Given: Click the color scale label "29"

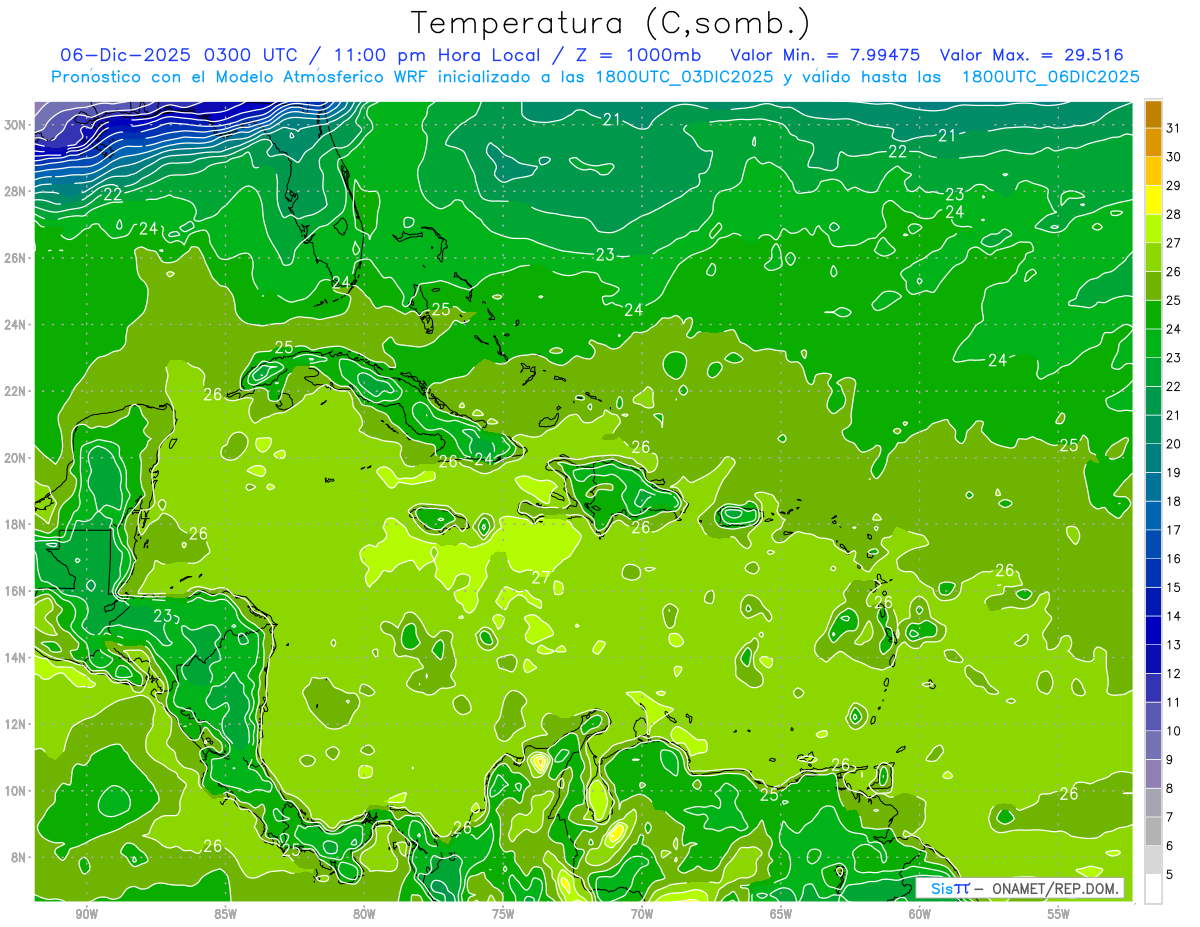Looking at the screenshot, I should (1174, 186).
